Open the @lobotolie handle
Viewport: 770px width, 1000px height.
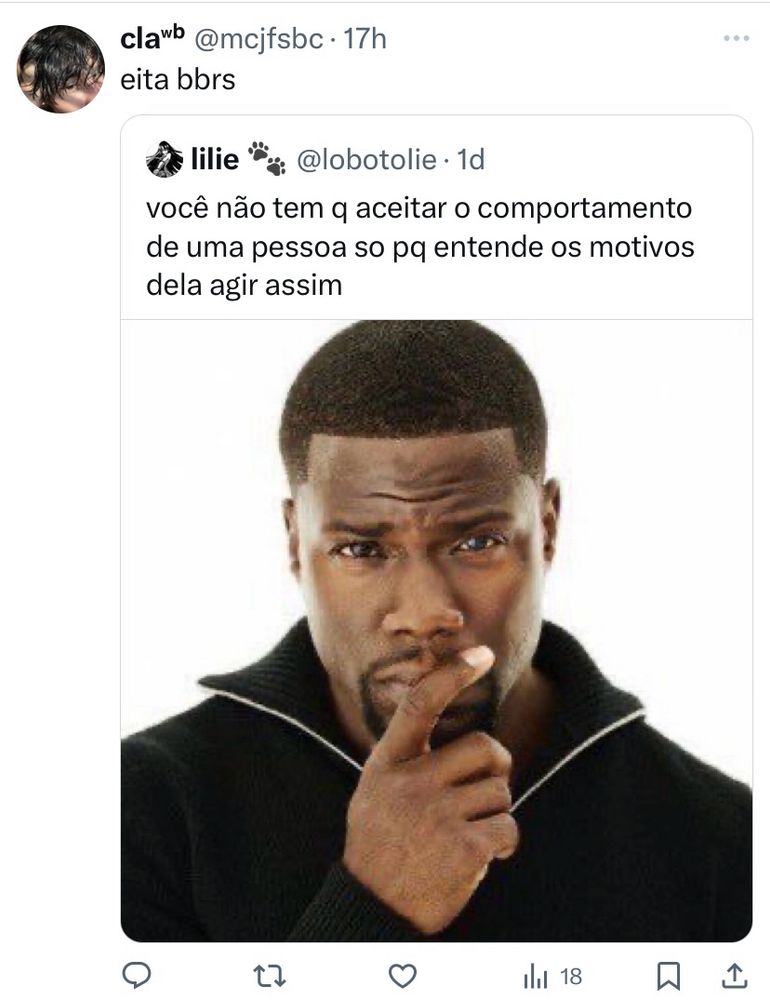click(x=366, y=159)
